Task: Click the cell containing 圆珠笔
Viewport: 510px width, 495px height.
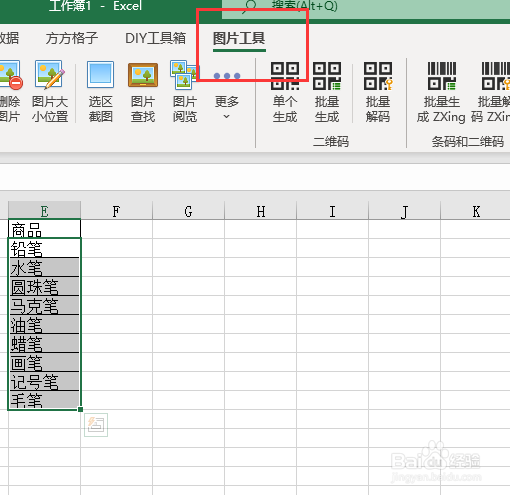Action: 44,286
